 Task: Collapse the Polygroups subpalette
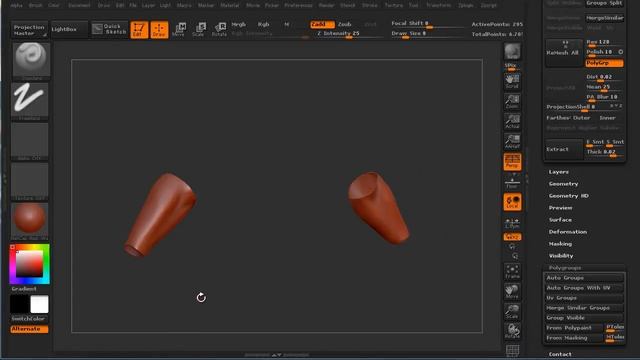(565, 268)
